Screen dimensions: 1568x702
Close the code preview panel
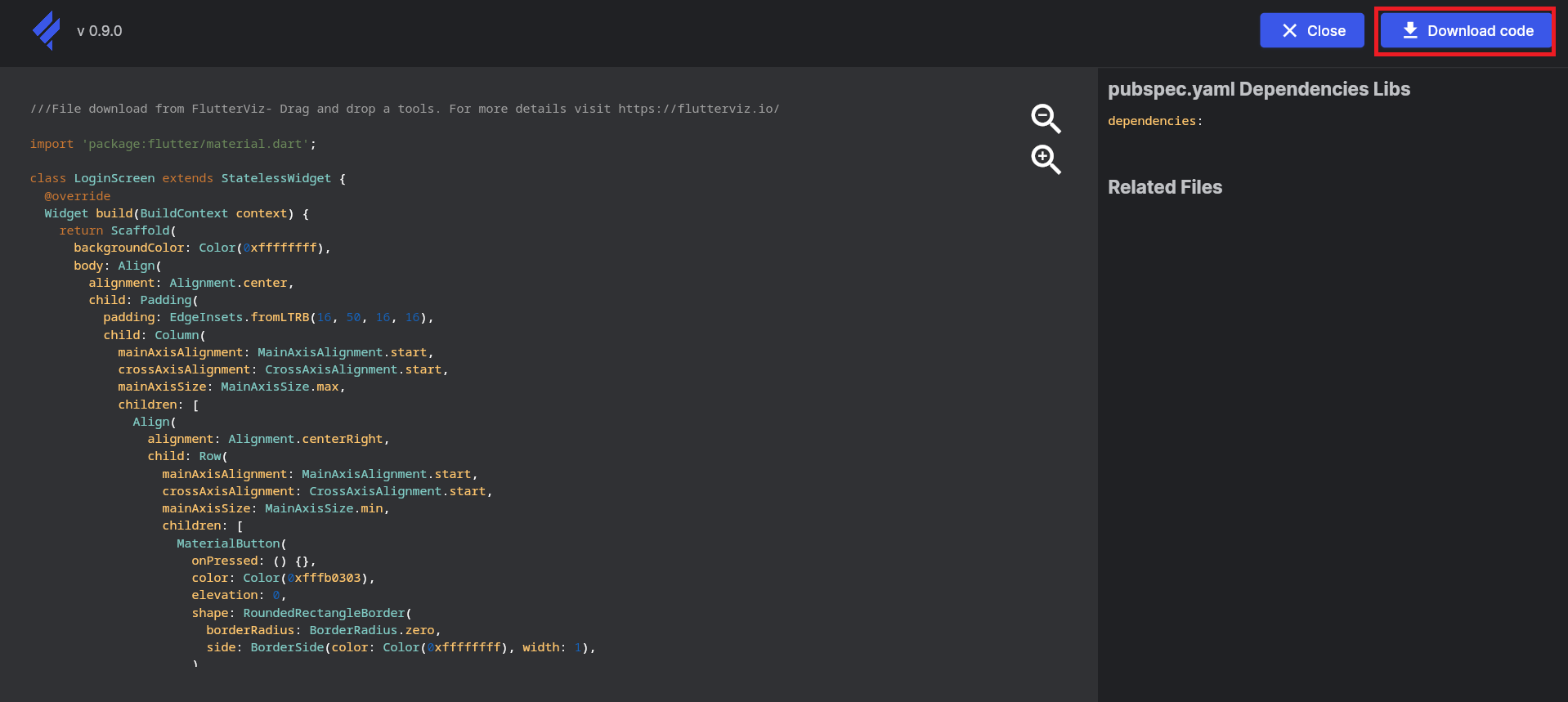coord(1311,31)
